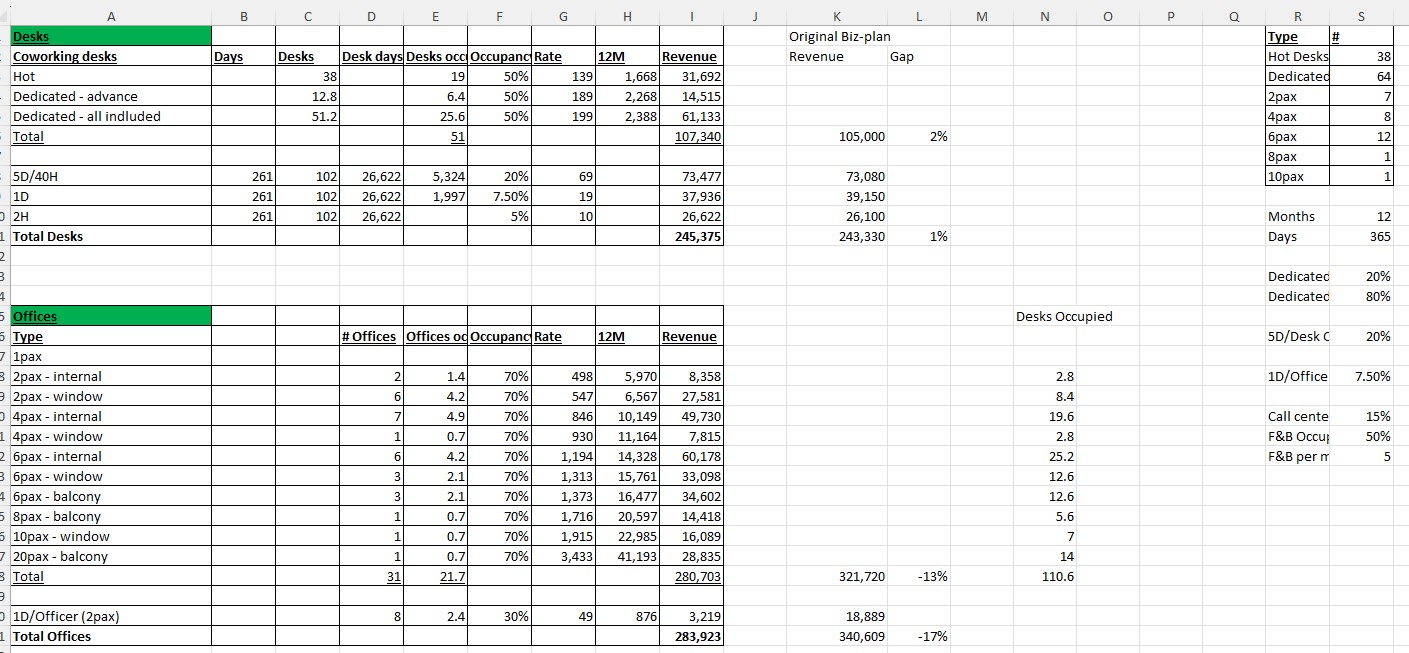Select the Days value 365
Screen dimensions: 1409x653
point(1362,236)
